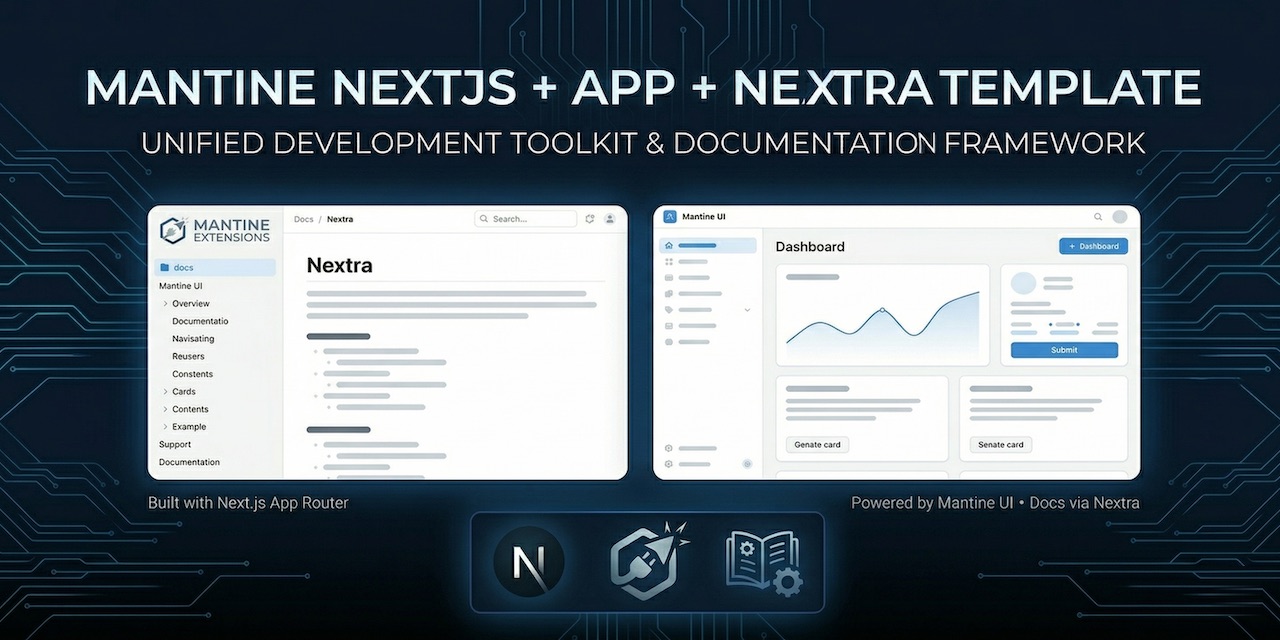Click the user avatar icon beside the search bar
This screenshot has height=640, width=1280.
[x=610, y=219]
